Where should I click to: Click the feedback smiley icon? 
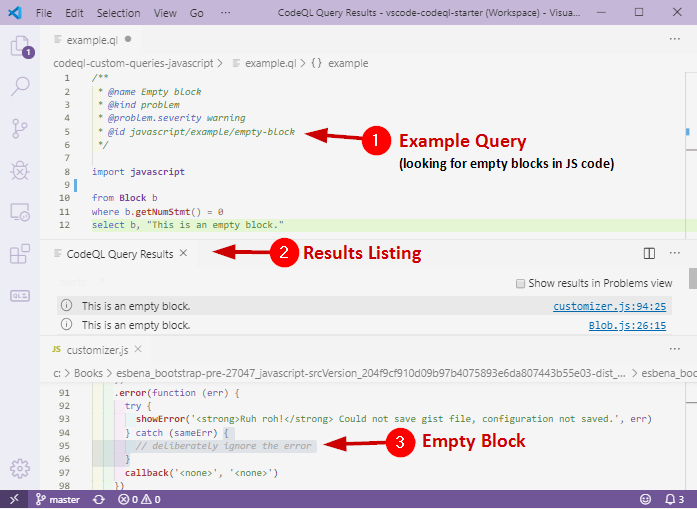click(x=645, y=500)
